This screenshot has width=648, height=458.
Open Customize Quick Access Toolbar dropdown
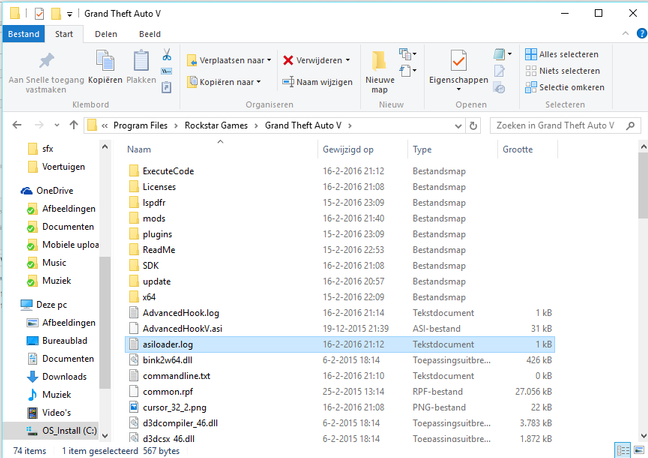click(x=69, y=14)
